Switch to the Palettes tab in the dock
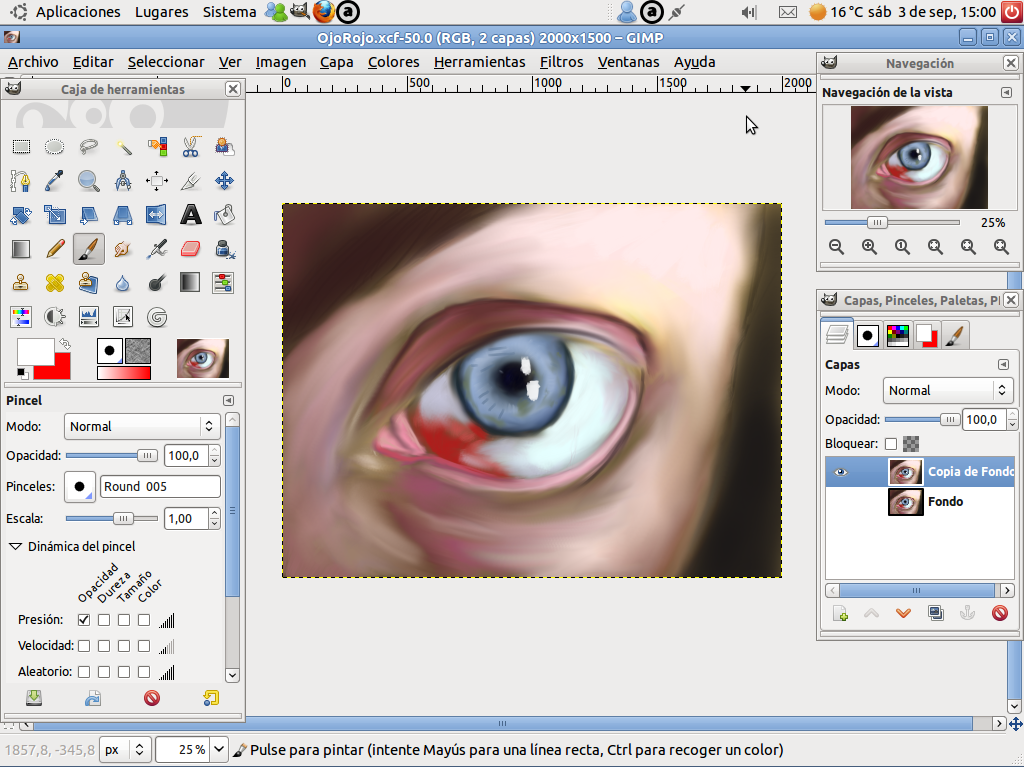The image size is (1024, 768). pyautogui.click(x=897, y=335)
